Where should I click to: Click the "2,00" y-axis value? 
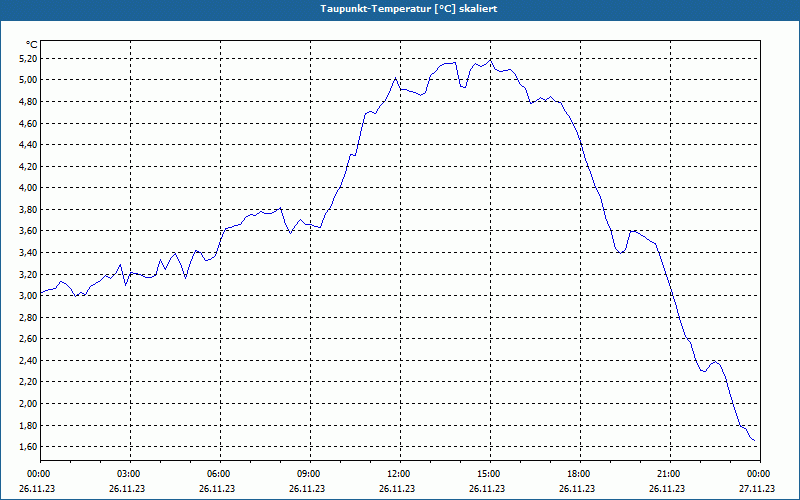[28, 404]
